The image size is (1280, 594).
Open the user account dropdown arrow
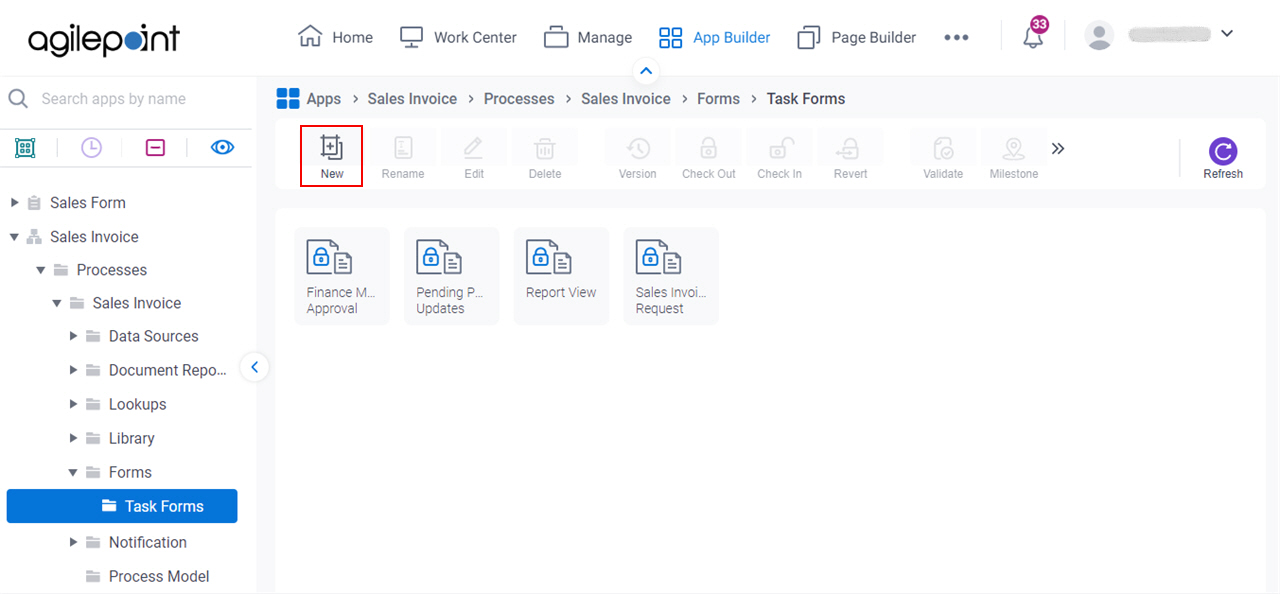[1227, 34]
